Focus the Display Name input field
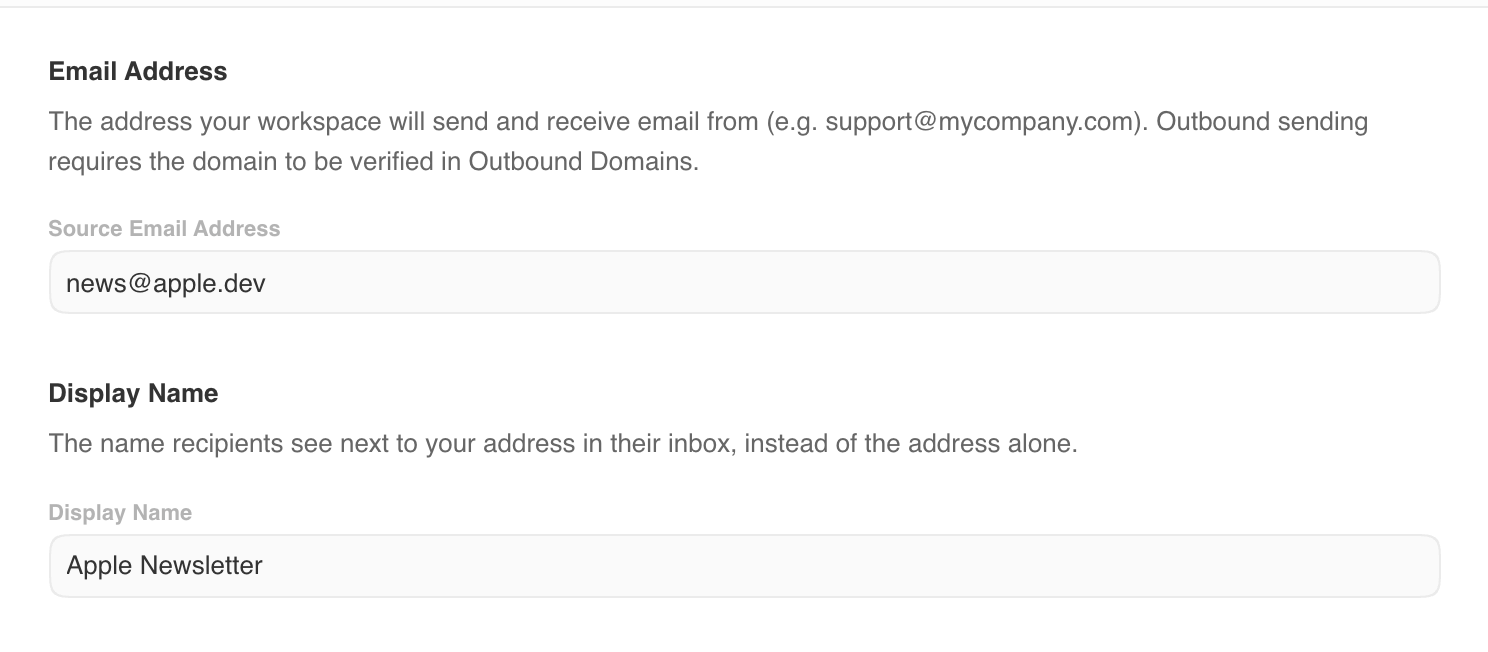This screenshot has width=1488, height=652. (x=744, y=566)
